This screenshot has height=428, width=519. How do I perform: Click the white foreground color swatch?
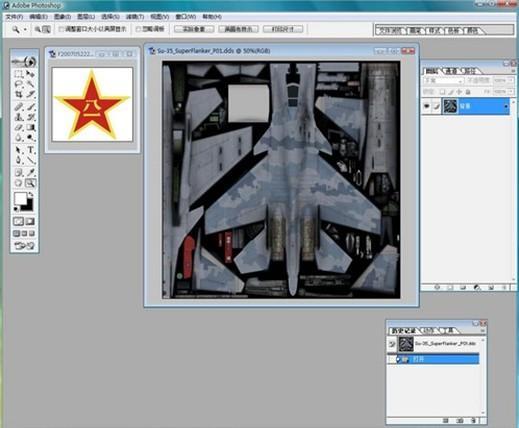(20, 199)
